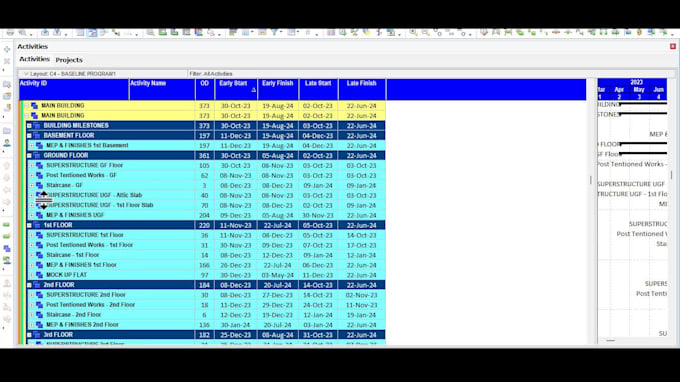Image resolution: width=680 pixels, height=382 pixels.
Task: Select SUPERSTRUCTURE UGF - Attic Slab row
Action: tap(206, 196)
